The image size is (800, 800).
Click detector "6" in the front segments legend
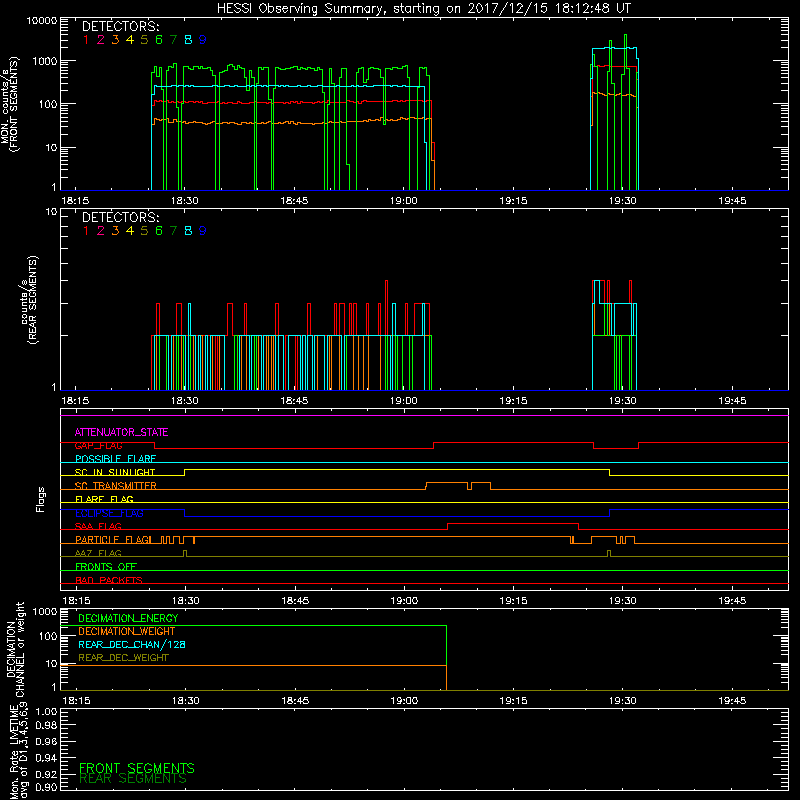pyautogui.click(x=159, y=40)
